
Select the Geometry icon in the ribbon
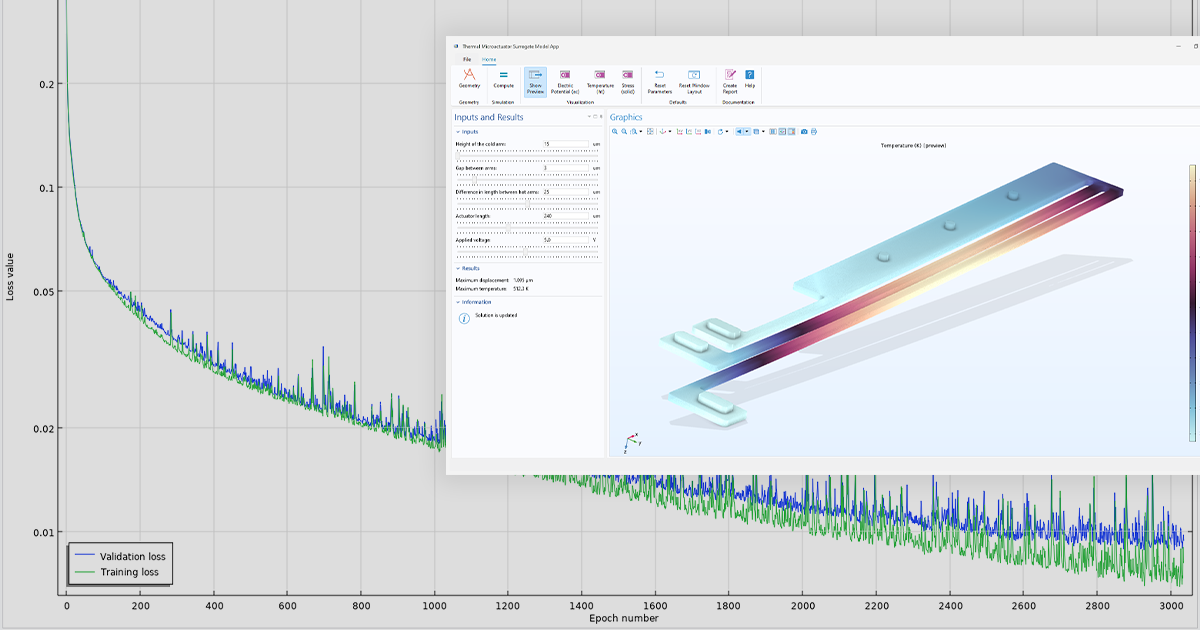467,76
